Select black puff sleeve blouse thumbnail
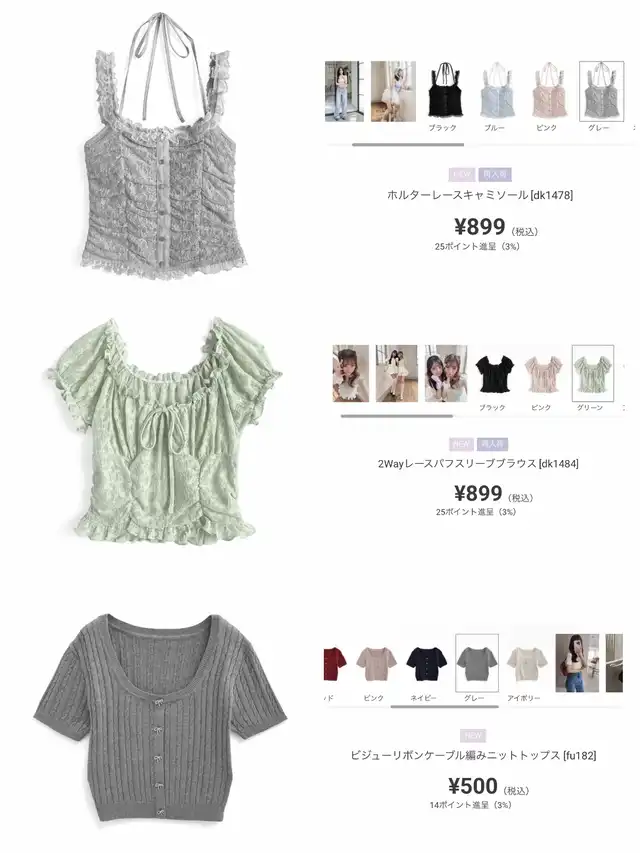The height and width of the screenshot is (853, 640). click(494, 374)
